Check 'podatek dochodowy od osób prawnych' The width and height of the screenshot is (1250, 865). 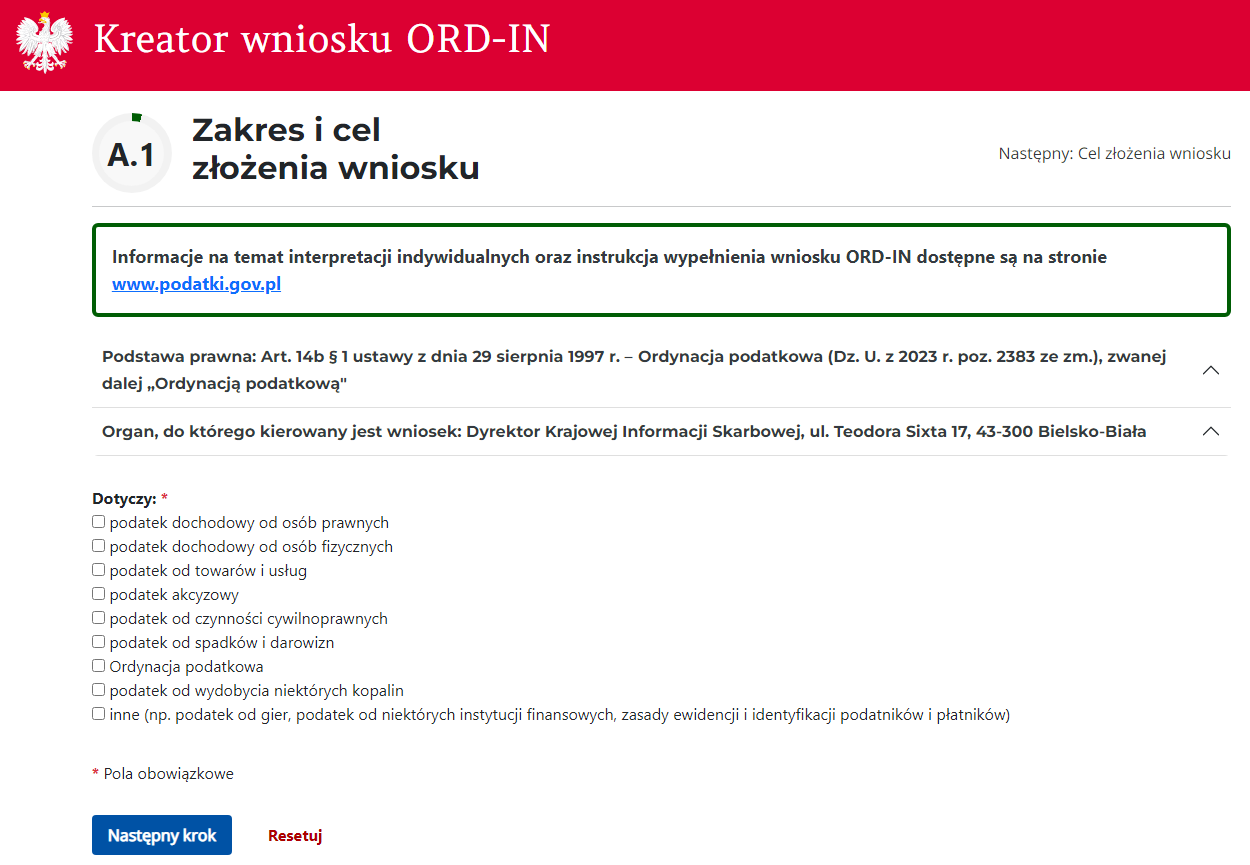[x=98, y=522]
